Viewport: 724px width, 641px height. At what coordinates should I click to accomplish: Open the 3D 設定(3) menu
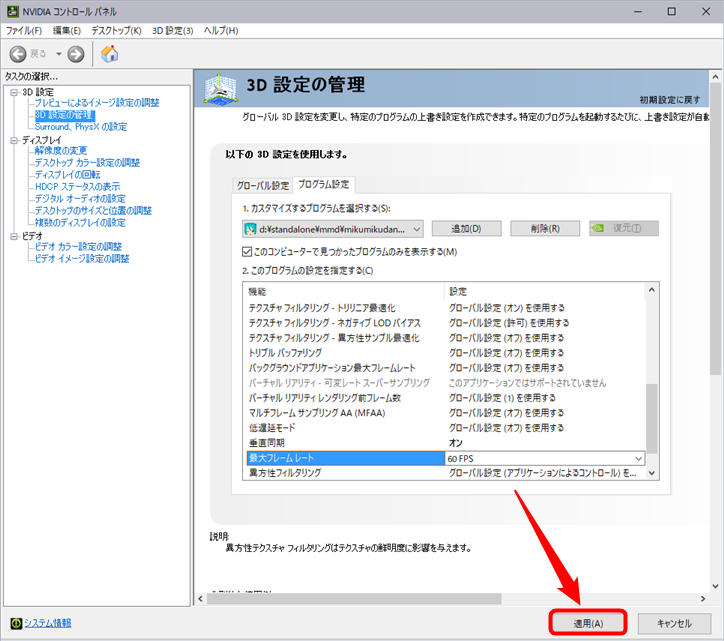click(x=173, y=30)
